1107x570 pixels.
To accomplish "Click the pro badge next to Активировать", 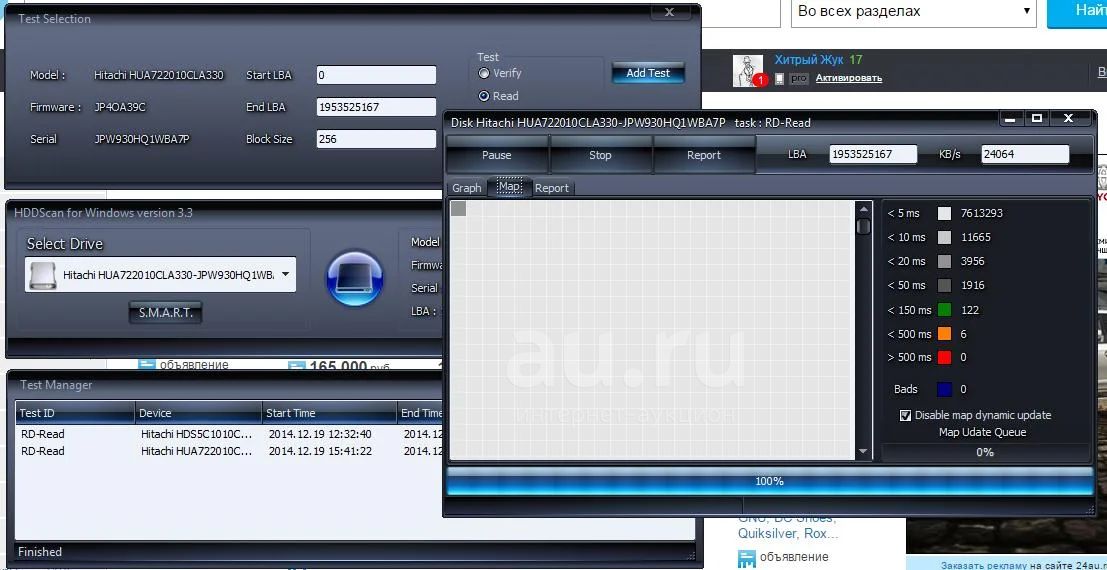I will 798,78.
